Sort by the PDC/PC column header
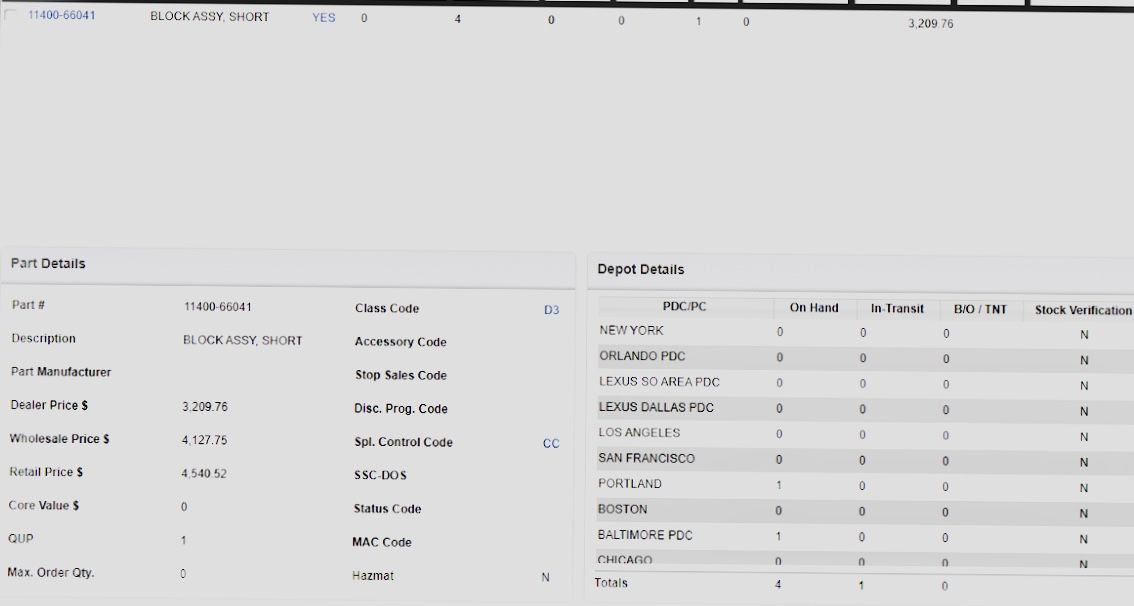The width and height of the screenshot is (1134, 606). [x=684, y=307]
